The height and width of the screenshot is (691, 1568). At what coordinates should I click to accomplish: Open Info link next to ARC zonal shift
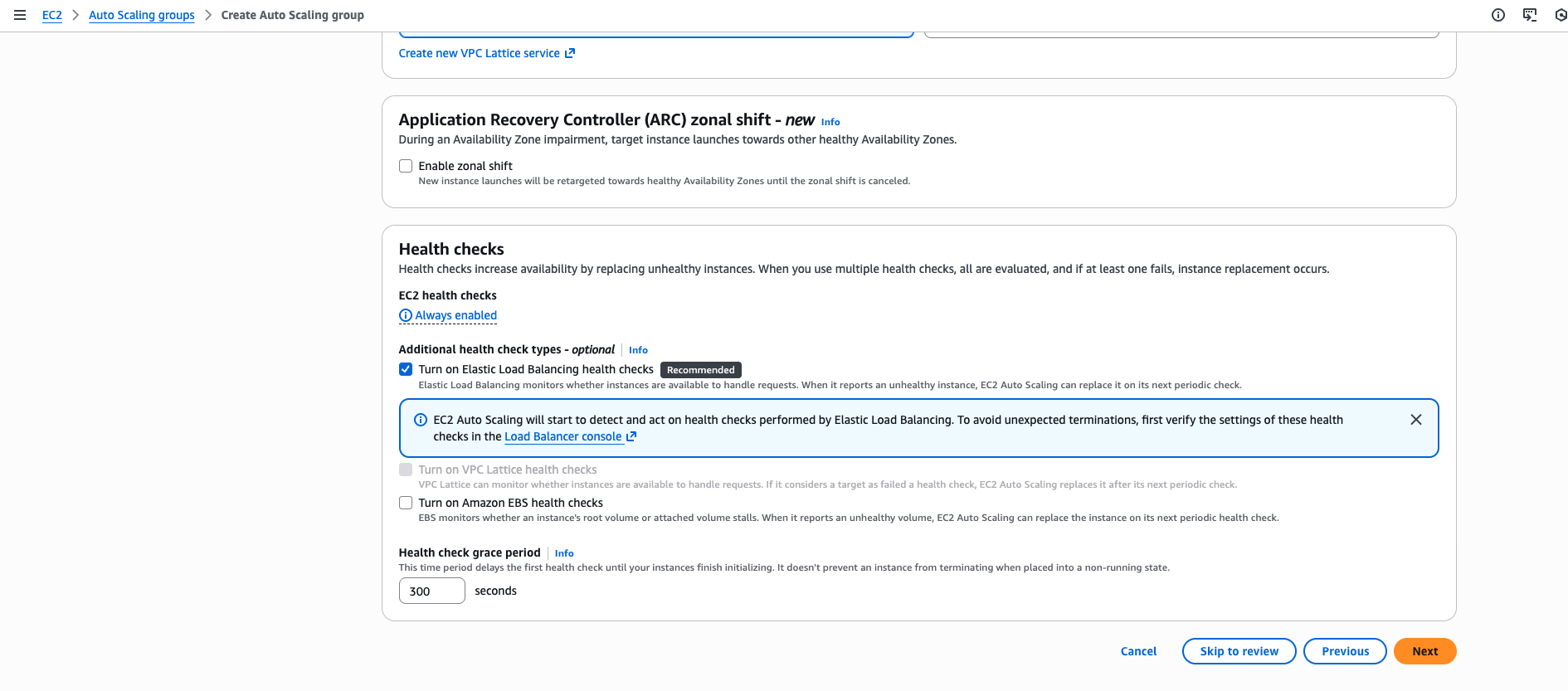pos(830,122)
